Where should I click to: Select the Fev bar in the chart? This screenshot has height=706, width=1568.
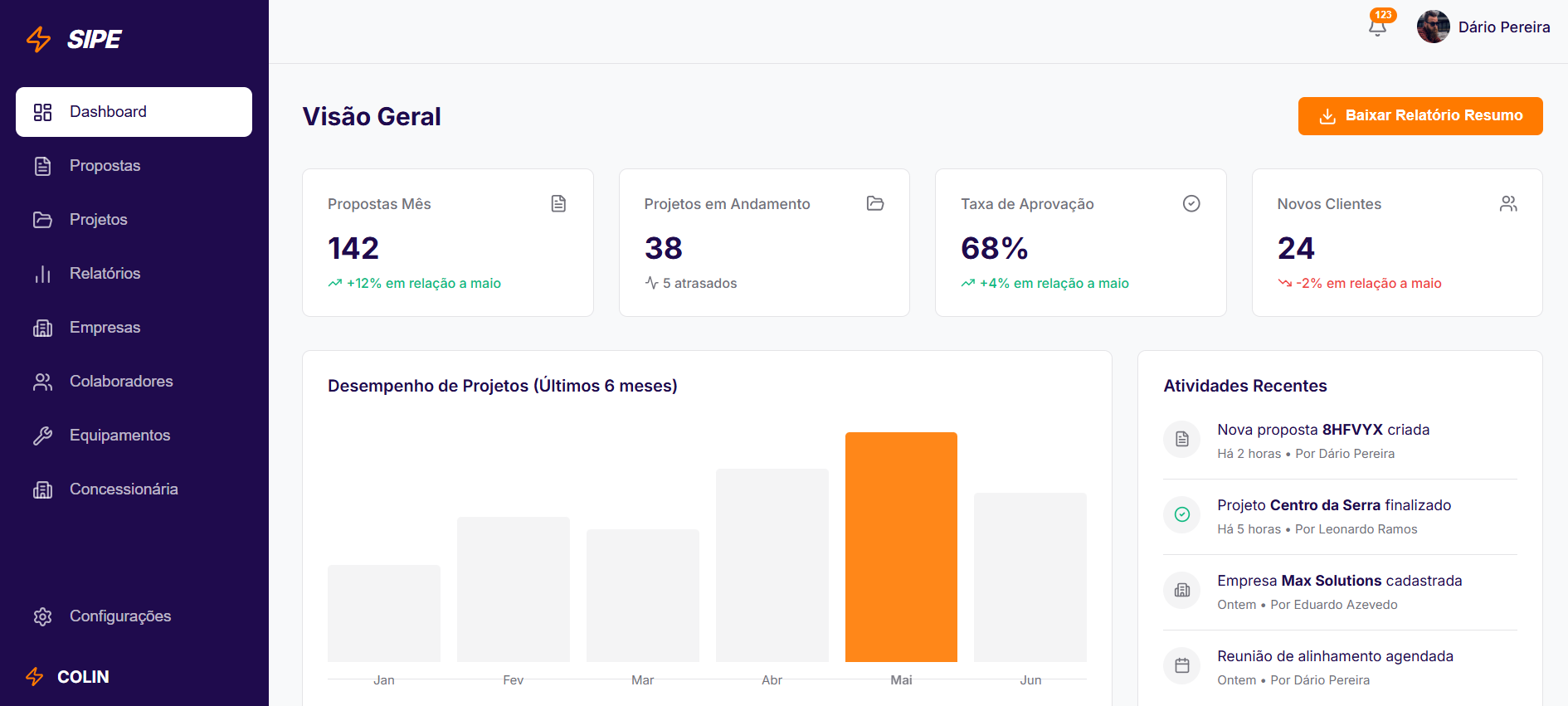coord(514,589)
